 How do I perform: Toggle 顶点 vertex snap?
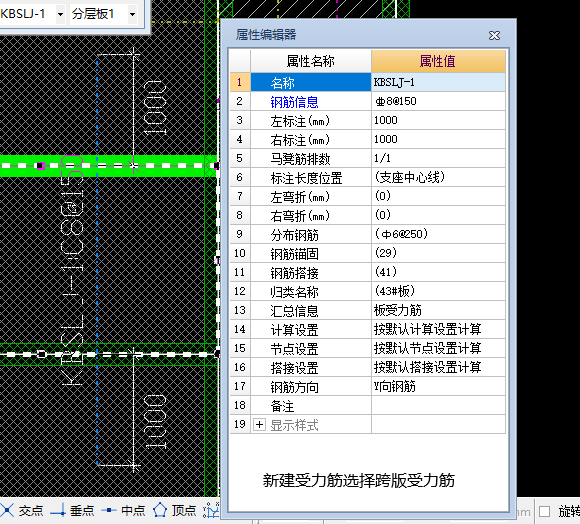coord(175,510)
